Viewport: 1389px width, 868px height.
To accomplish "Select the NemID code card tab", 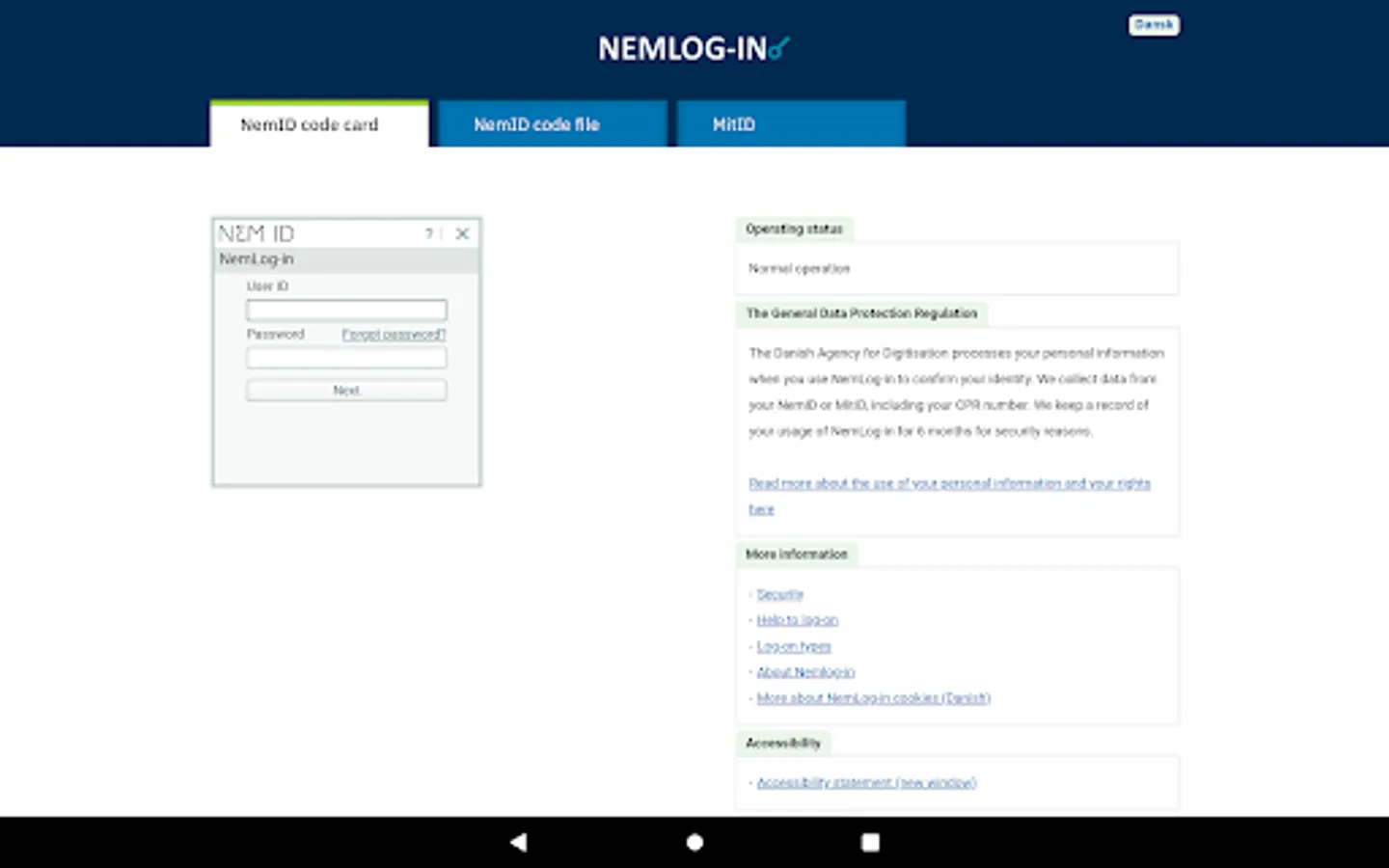I will tap(319, 123).
